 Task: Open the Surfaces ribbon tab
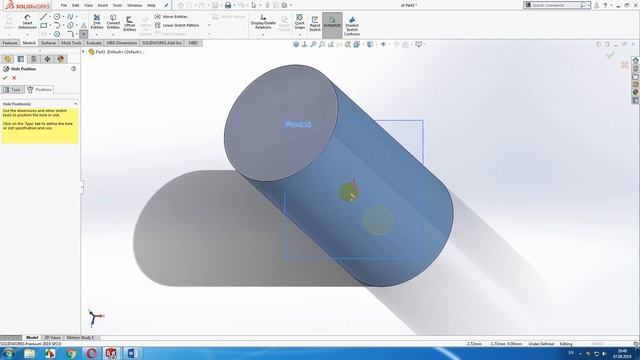[x=49, y=43]
